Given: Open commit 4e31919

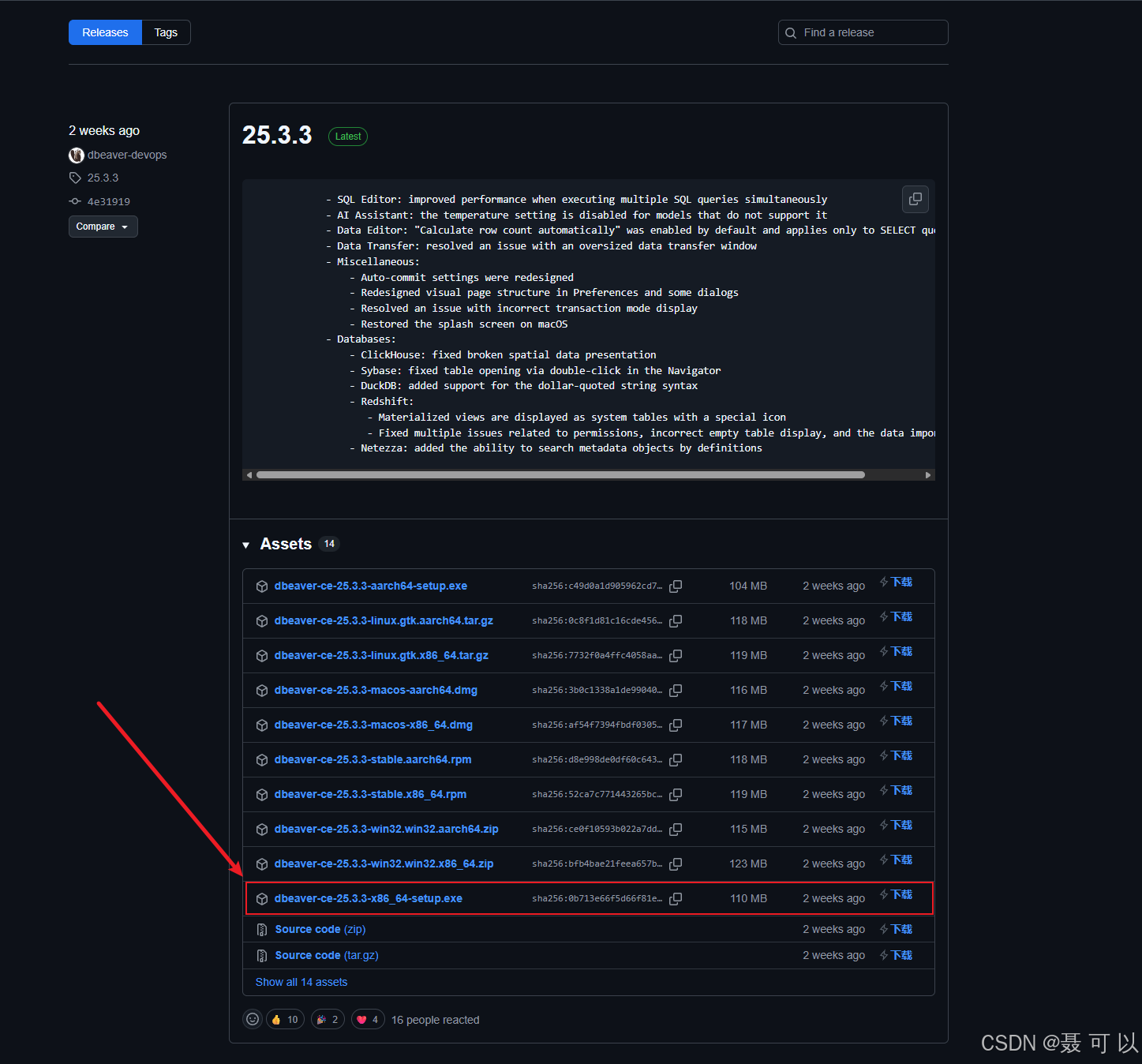Looking at the screenshot, I should [109, 201].
